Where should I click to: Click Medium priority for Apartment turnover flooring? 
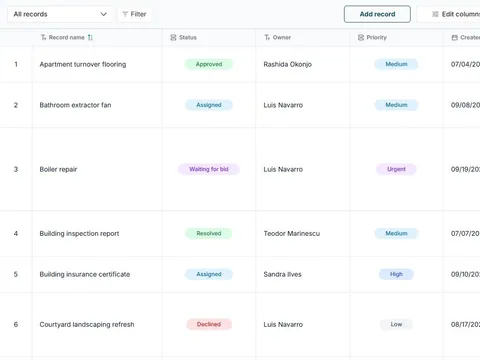point(396,64)
